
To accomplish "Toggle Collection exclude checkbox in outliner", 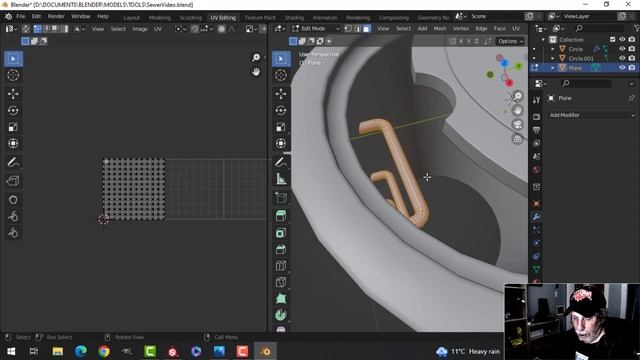I will 613,39.
